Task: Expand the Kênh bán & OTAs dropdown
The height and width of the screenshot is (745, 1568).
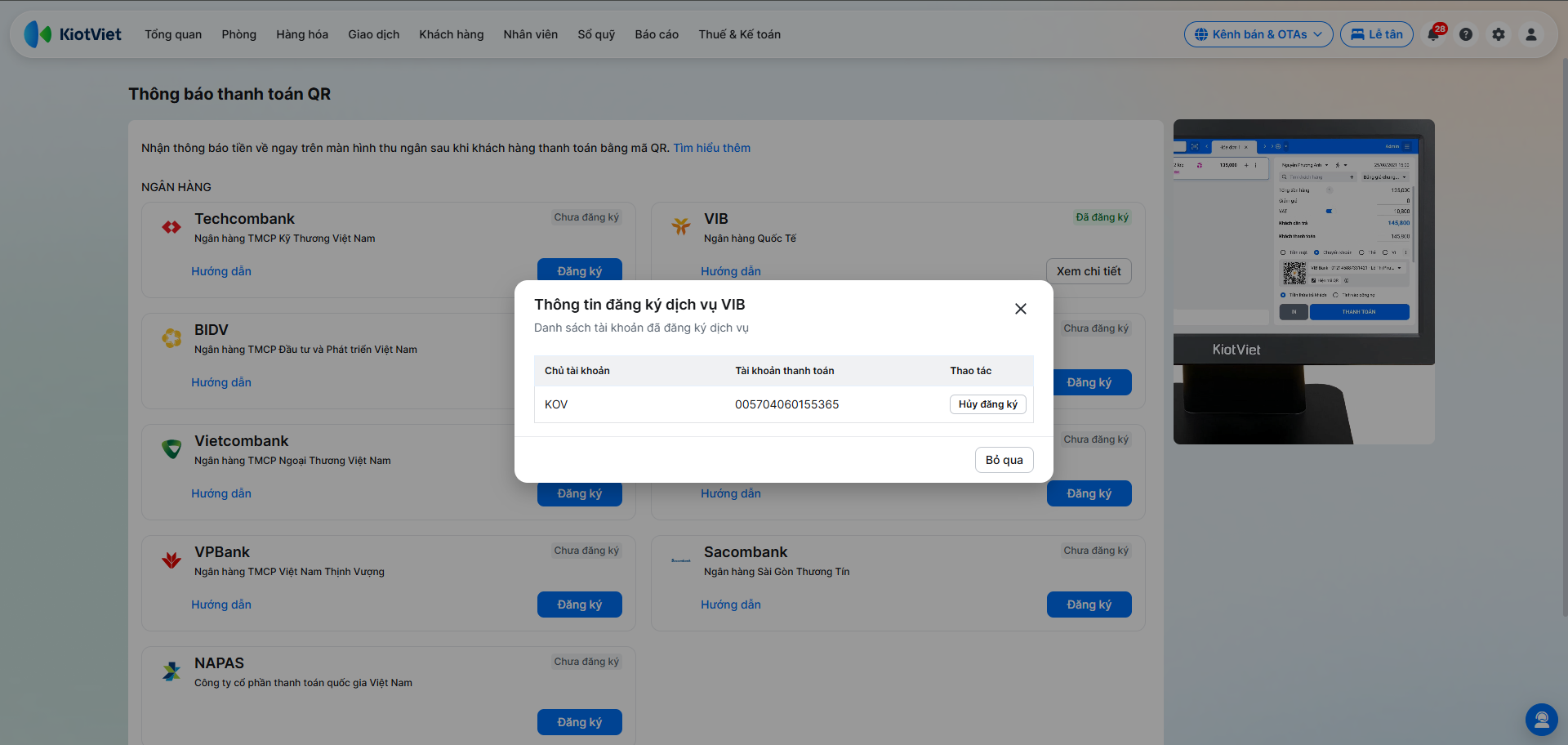Action: 1258,34
